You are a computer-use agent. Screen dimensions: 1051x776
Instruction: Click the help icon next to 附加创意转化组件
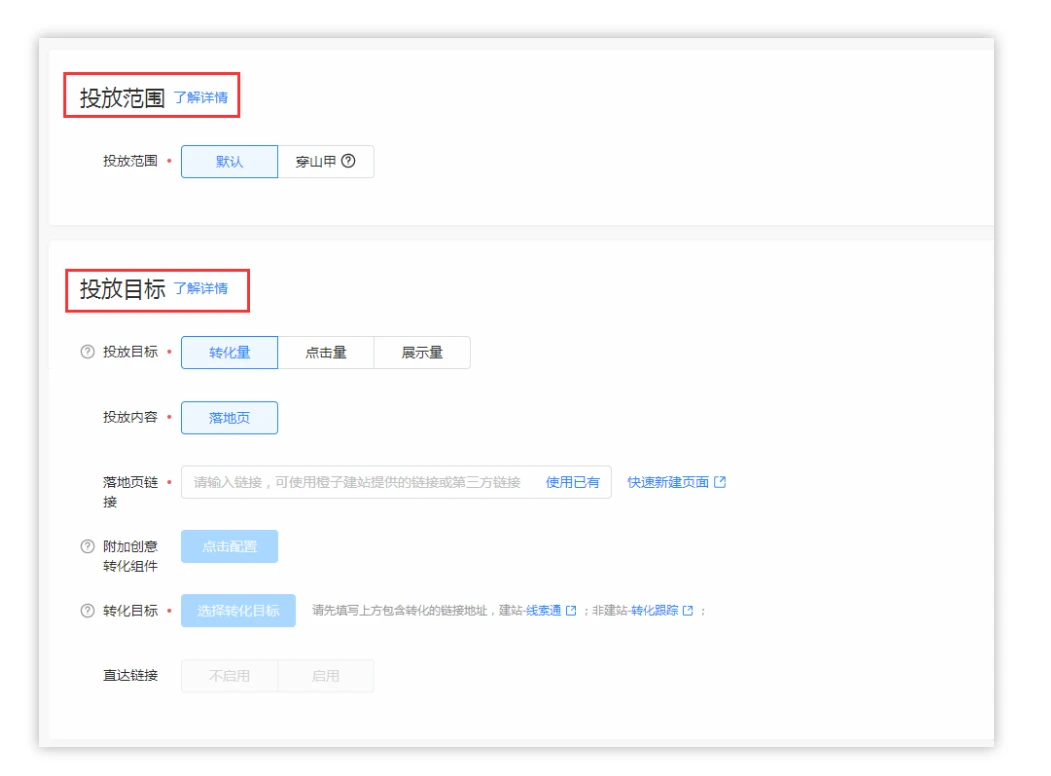coord(88,547)
